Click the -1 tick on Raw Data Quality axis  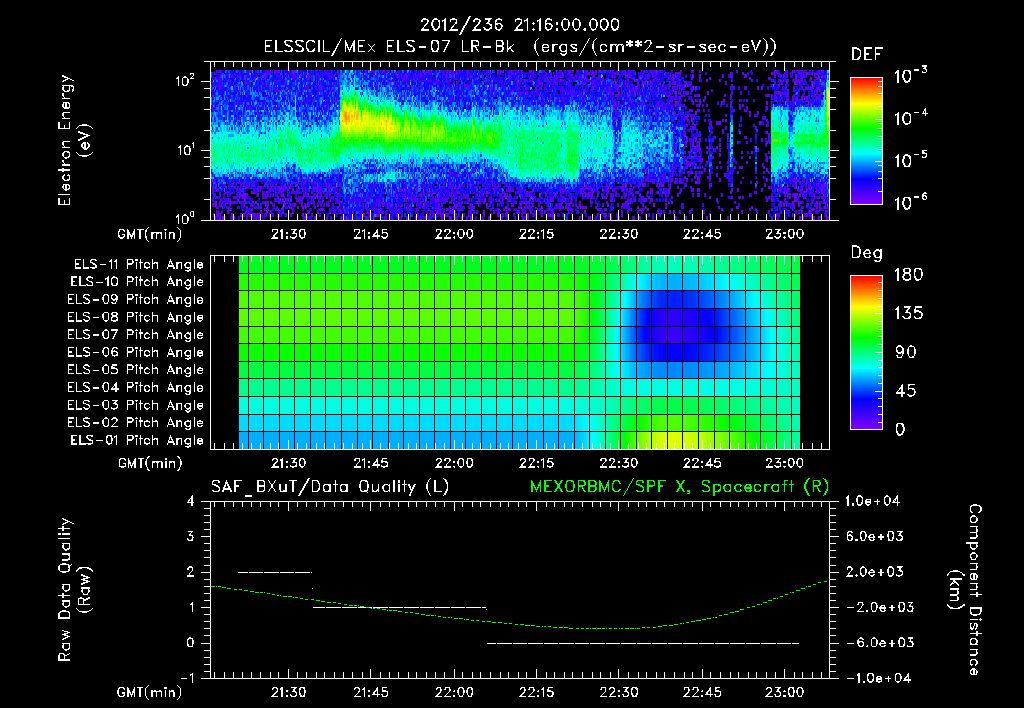pos(188,678)
